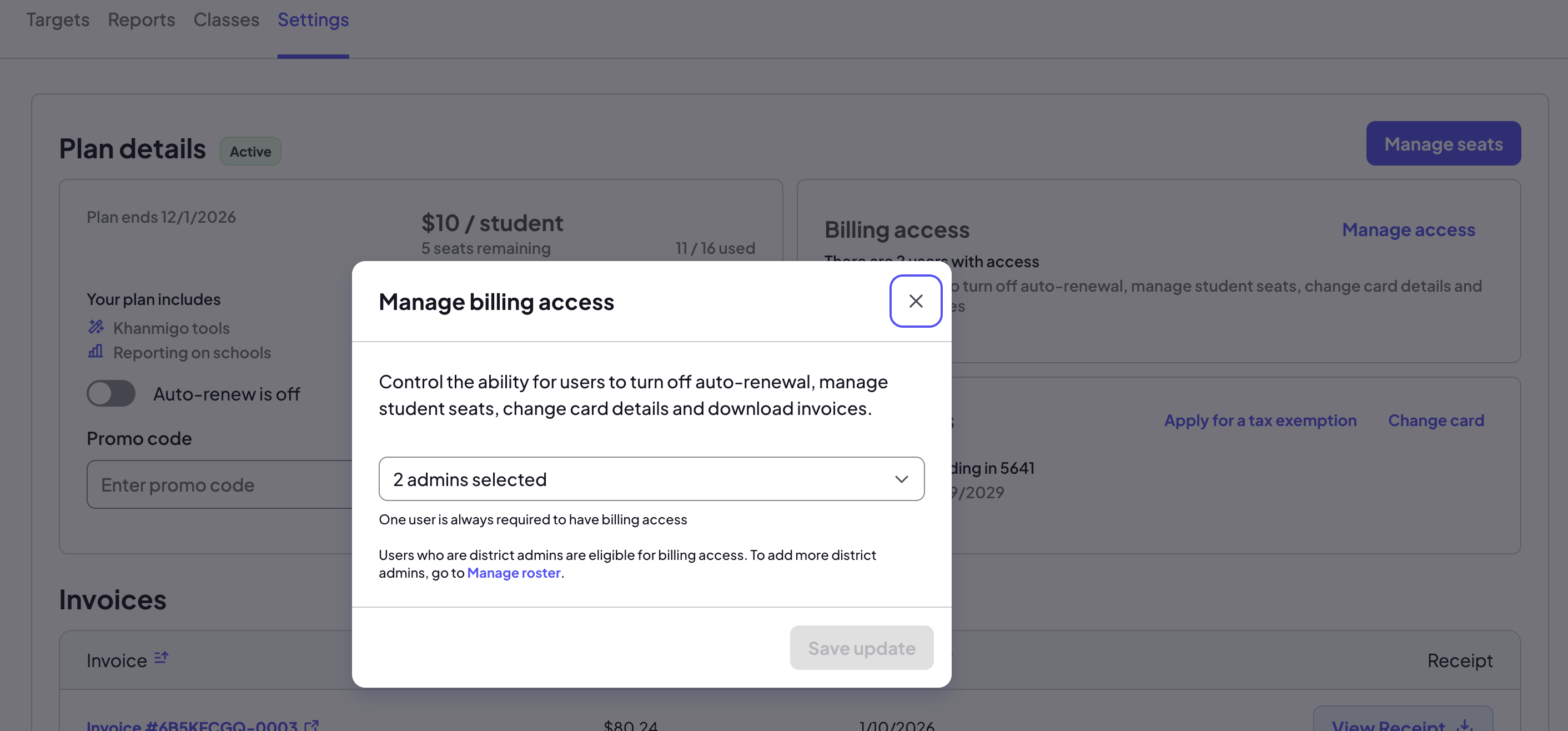Click the '$10 / student' price text
The width and height of the screenshot is (1568, 731).
coord(492,223)
